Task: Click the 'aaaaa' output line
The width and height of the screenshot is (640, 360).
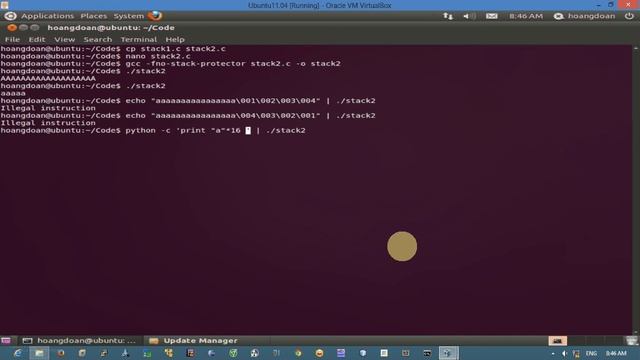Action: click(13, 93)
